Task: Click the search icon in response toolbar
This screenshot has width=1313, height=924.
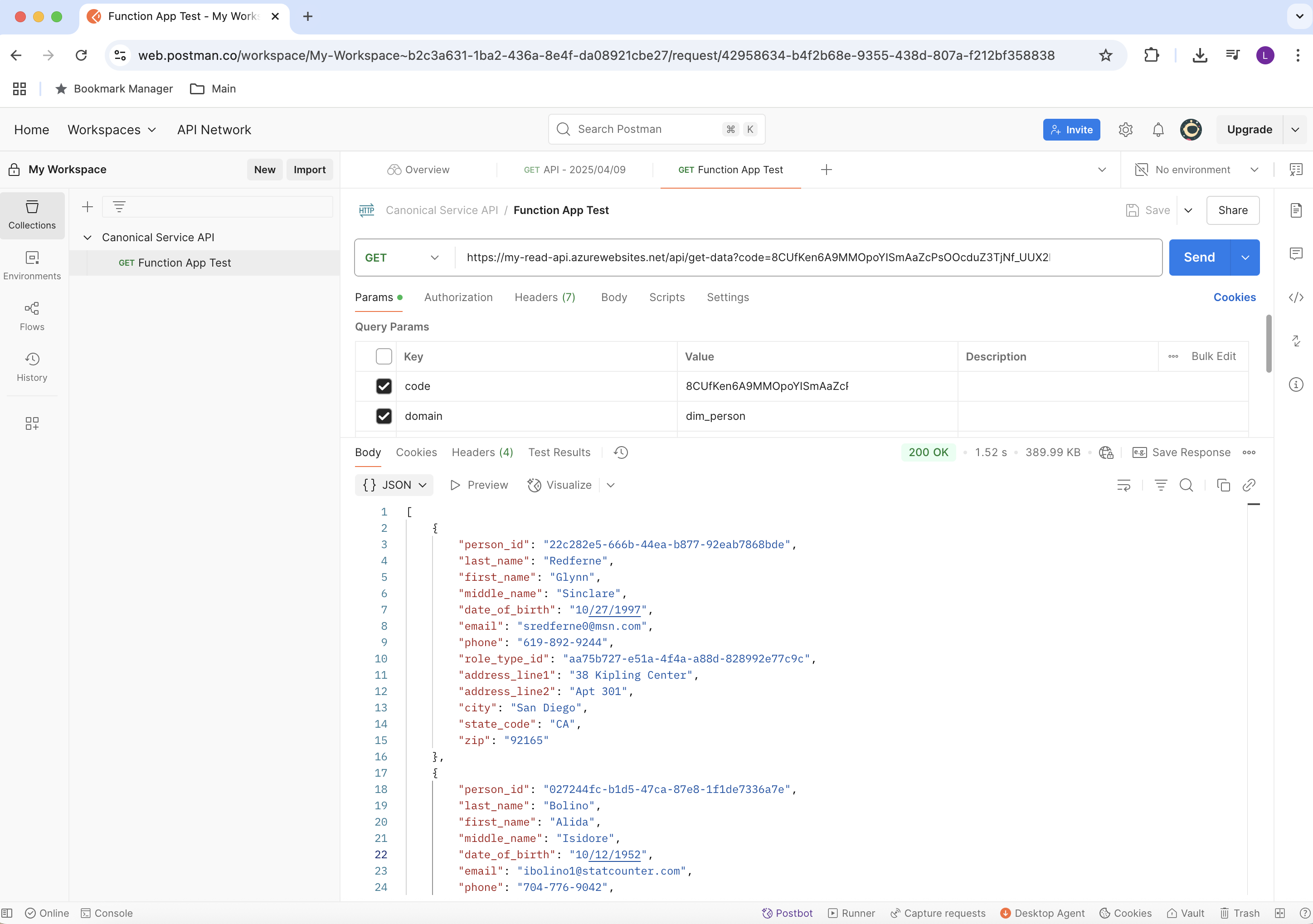Action: coord(1186,486)
